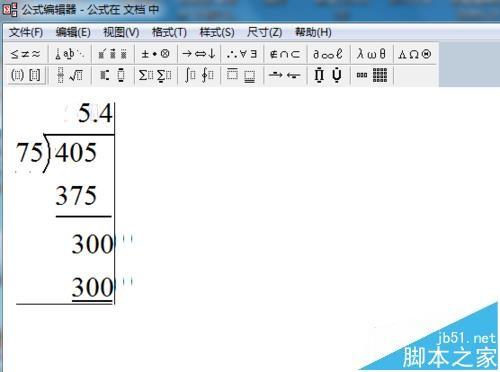Open the 帮助(H) menu
This screenshot has height=372, width=500.
tap(313, 33)
